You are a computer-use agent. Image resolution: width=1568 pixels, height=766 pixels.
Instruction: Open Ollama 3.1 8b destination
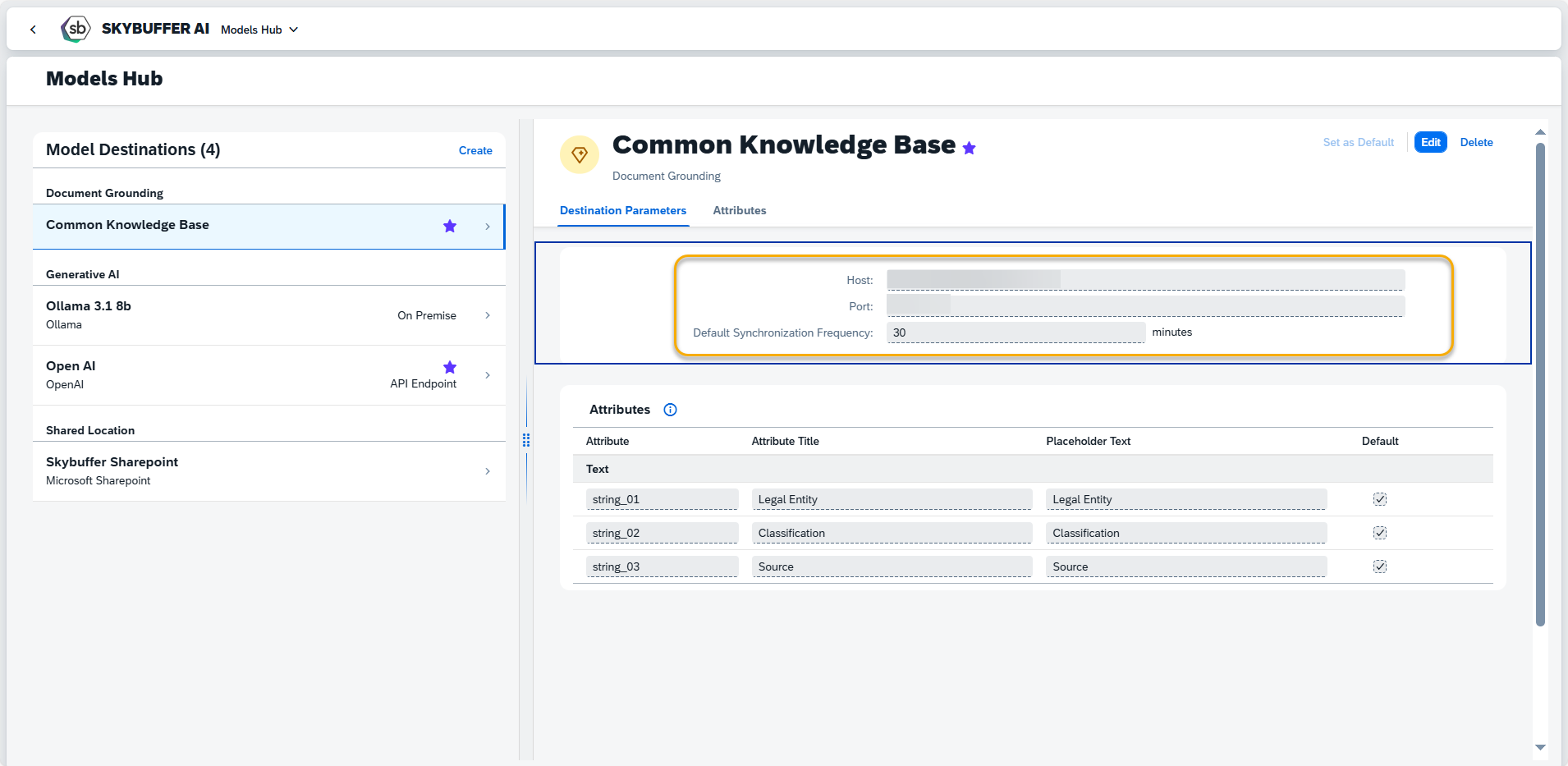pyautogui.click(x=268, y=315)
